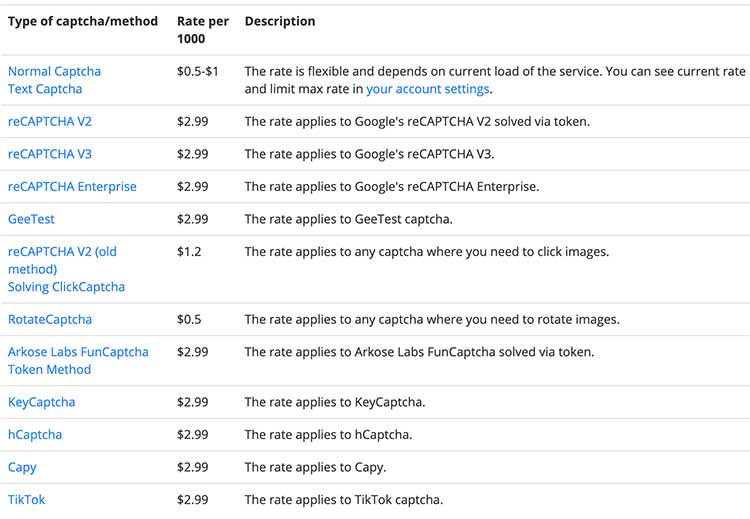Select the $2.99 rate for reCAPTCHA V3
Viewport: 750px width, 519px height.
pyautogui.click(x=193, y=154)
